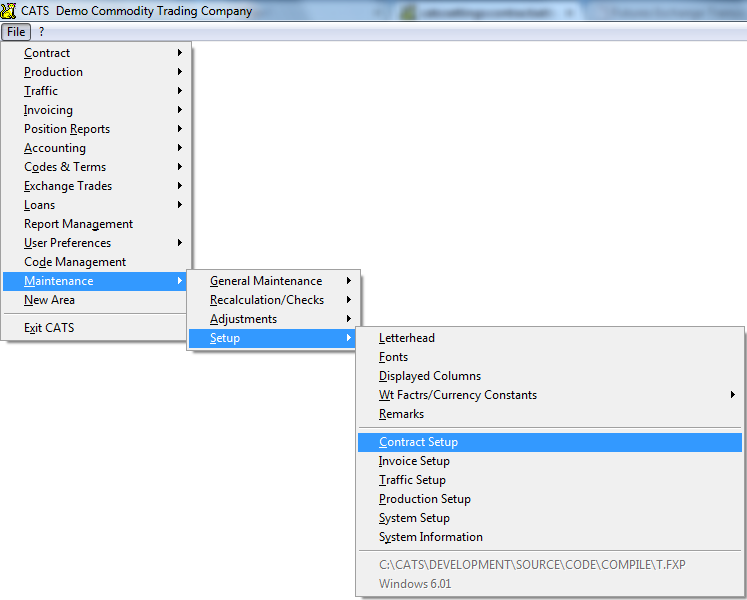This screenshot has width=747, height=600.
Task: Open the User Preferences submenu
Action: point(97,243)
